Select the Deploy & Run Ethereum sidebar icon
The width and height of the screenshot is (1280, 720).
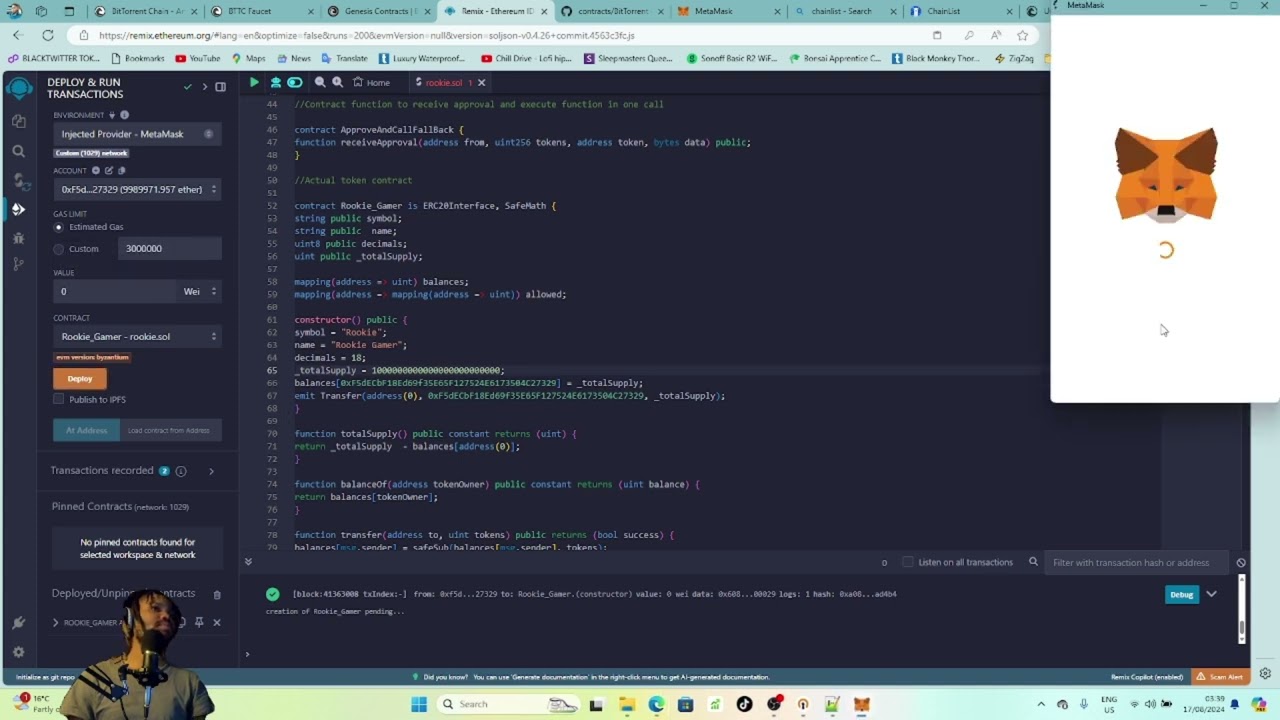[18, 209]
